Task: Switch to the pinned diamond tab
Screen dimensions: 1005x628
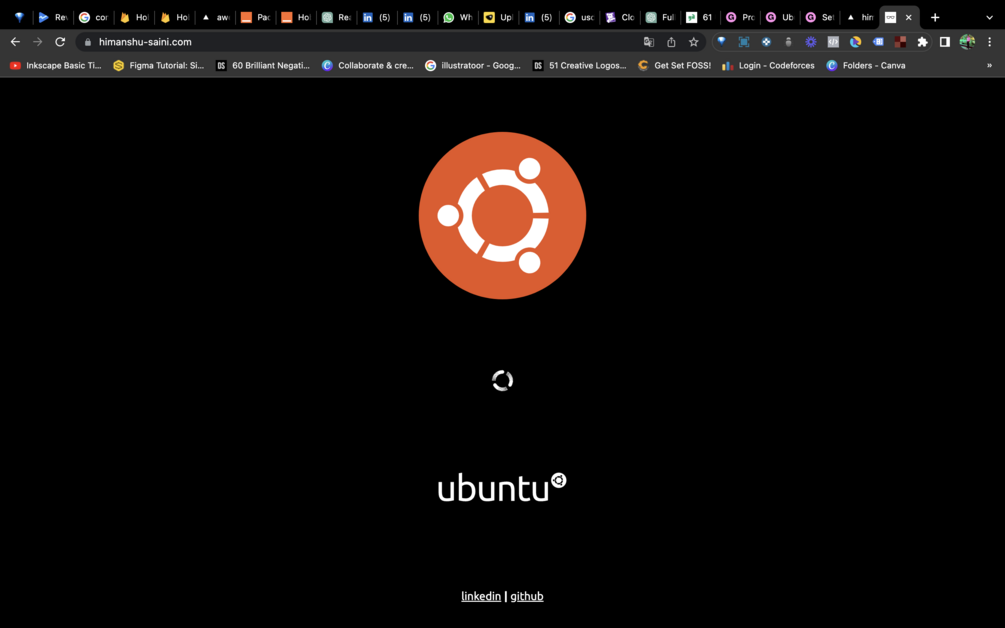Action: click(x=19, y=18)
